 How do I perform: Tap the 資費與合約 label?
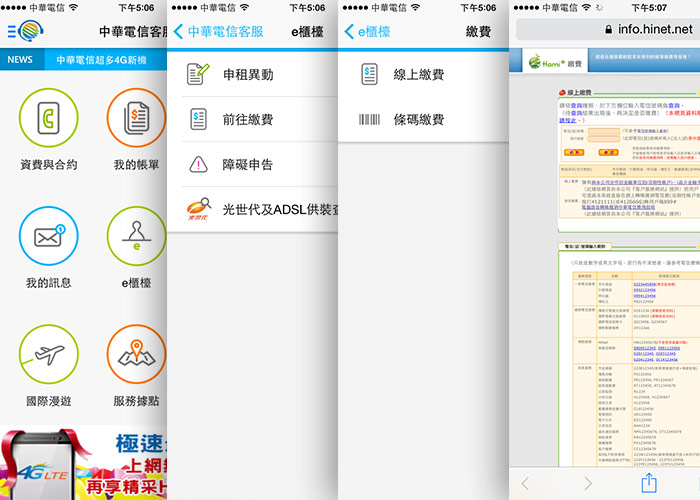click(49, 165)
